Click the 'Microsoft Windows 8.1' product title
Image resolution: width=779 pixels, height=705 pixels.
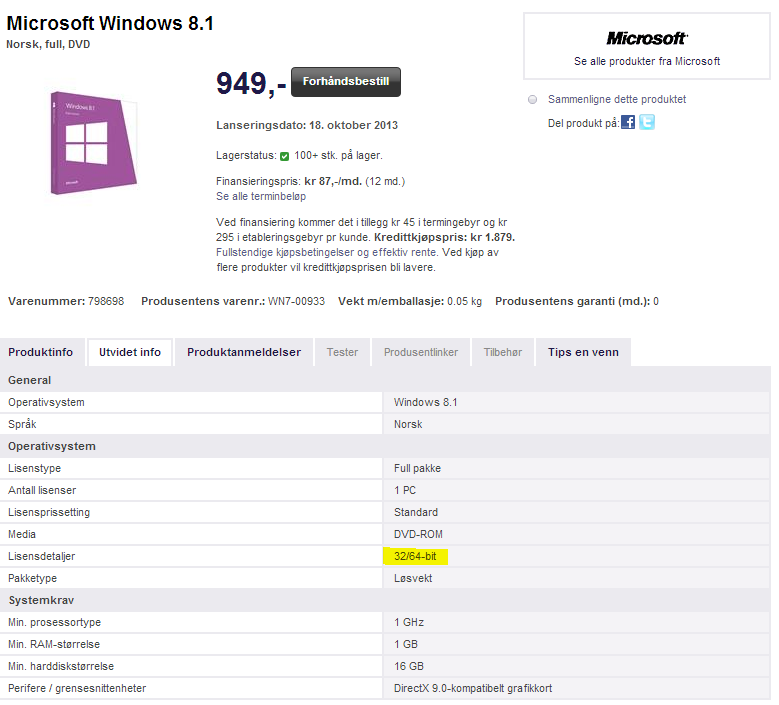[110, 23]
